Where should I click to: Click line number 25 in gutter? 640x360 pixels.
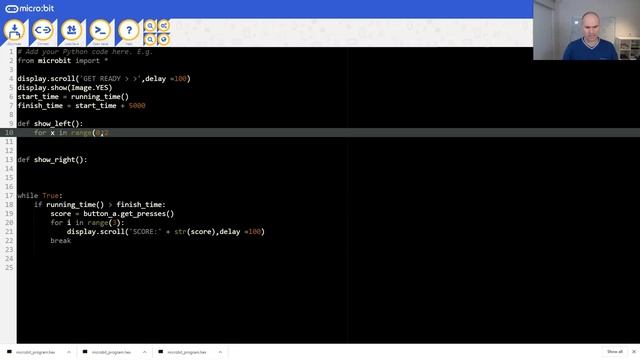coord(9,267)
